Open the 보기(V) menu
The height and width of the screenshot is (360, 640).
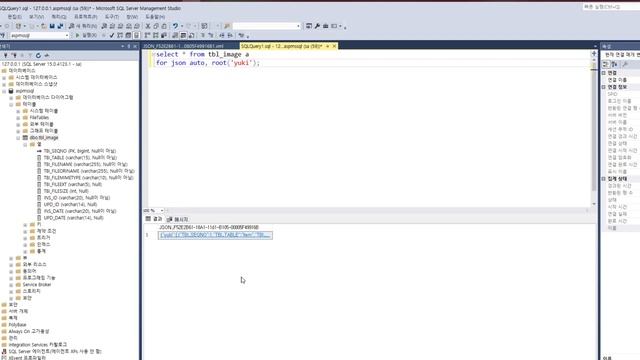click(36, 17)
